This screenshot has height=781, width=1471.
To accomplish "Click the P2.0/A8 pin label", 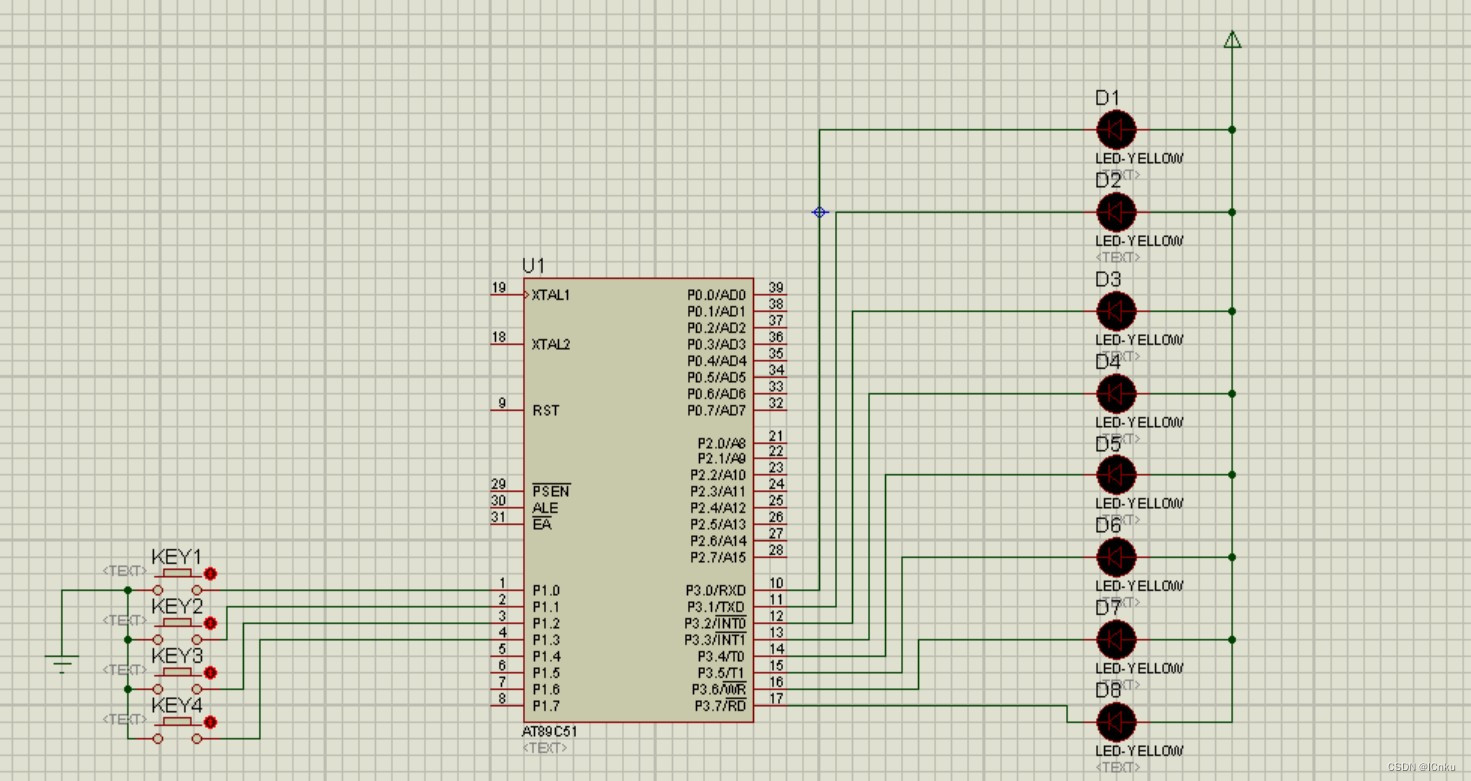I will click(722, 442).
